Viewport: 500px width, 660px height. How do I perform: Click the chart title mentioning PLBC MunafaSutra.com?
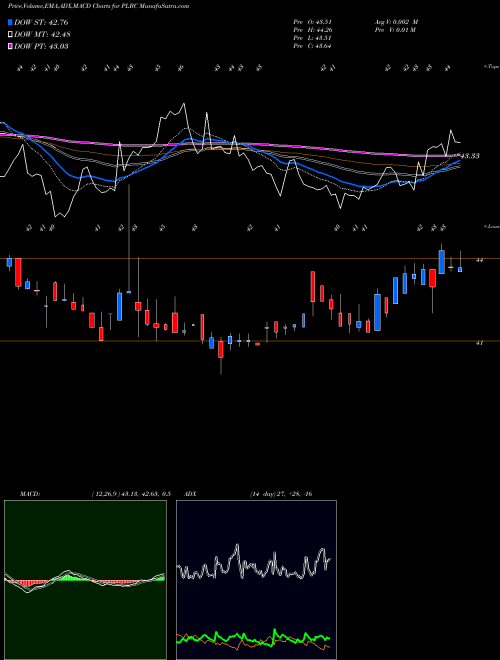click(98, 6)
